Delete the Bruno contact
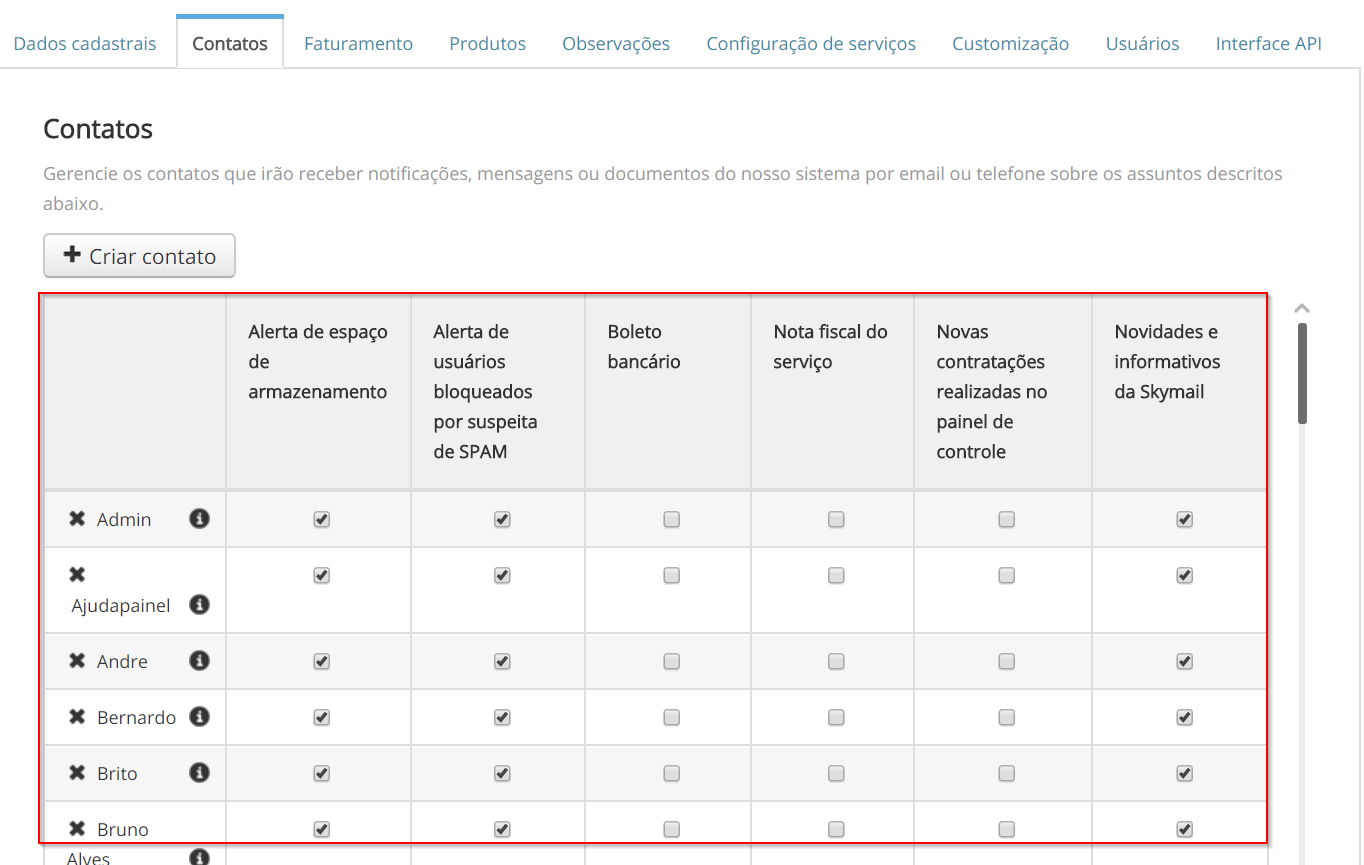The image size is (1364, 865). click(x=77, y=829)
